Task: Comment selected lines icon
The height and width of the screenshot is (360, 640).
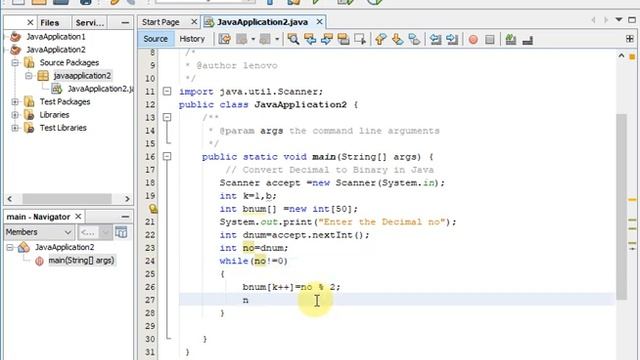Action: (511, 39)
